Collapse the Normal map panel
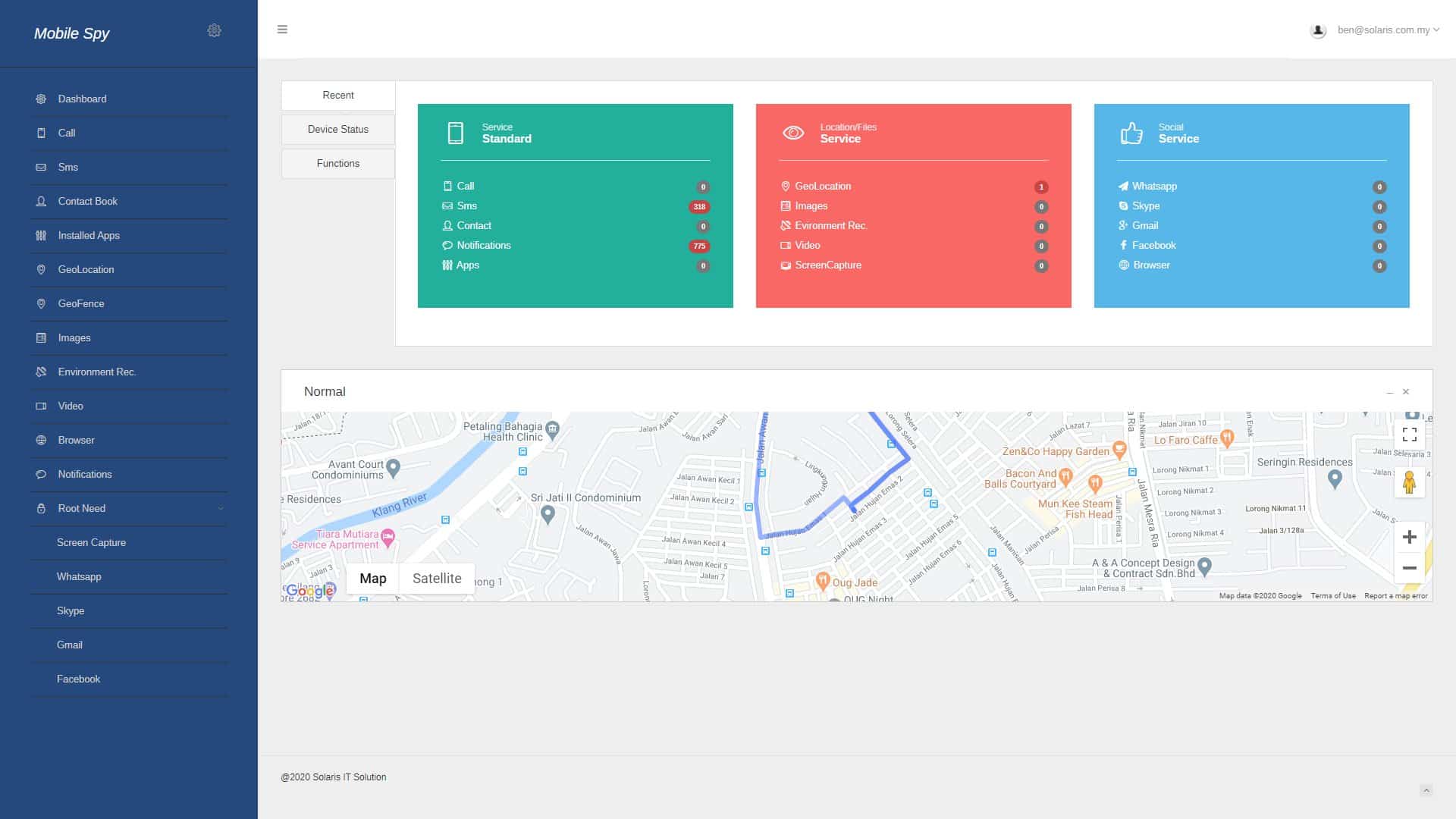Screen dimensions: 1456x819 tap(1389, 393)
